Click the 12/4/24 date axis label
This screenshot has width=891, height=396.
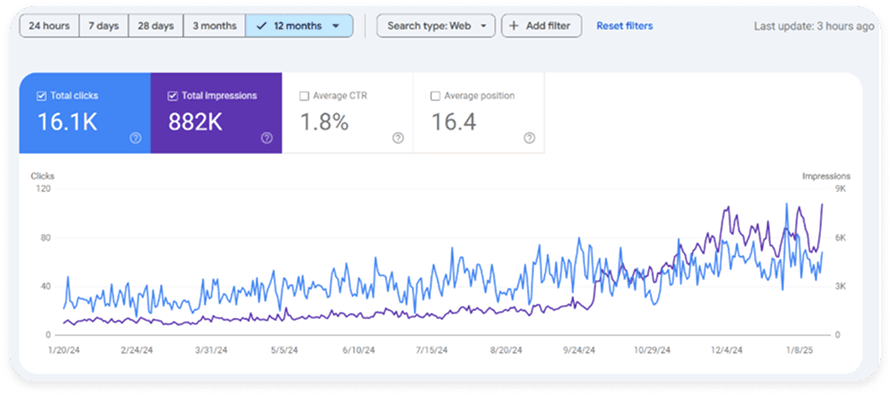(x=728, y=351)
